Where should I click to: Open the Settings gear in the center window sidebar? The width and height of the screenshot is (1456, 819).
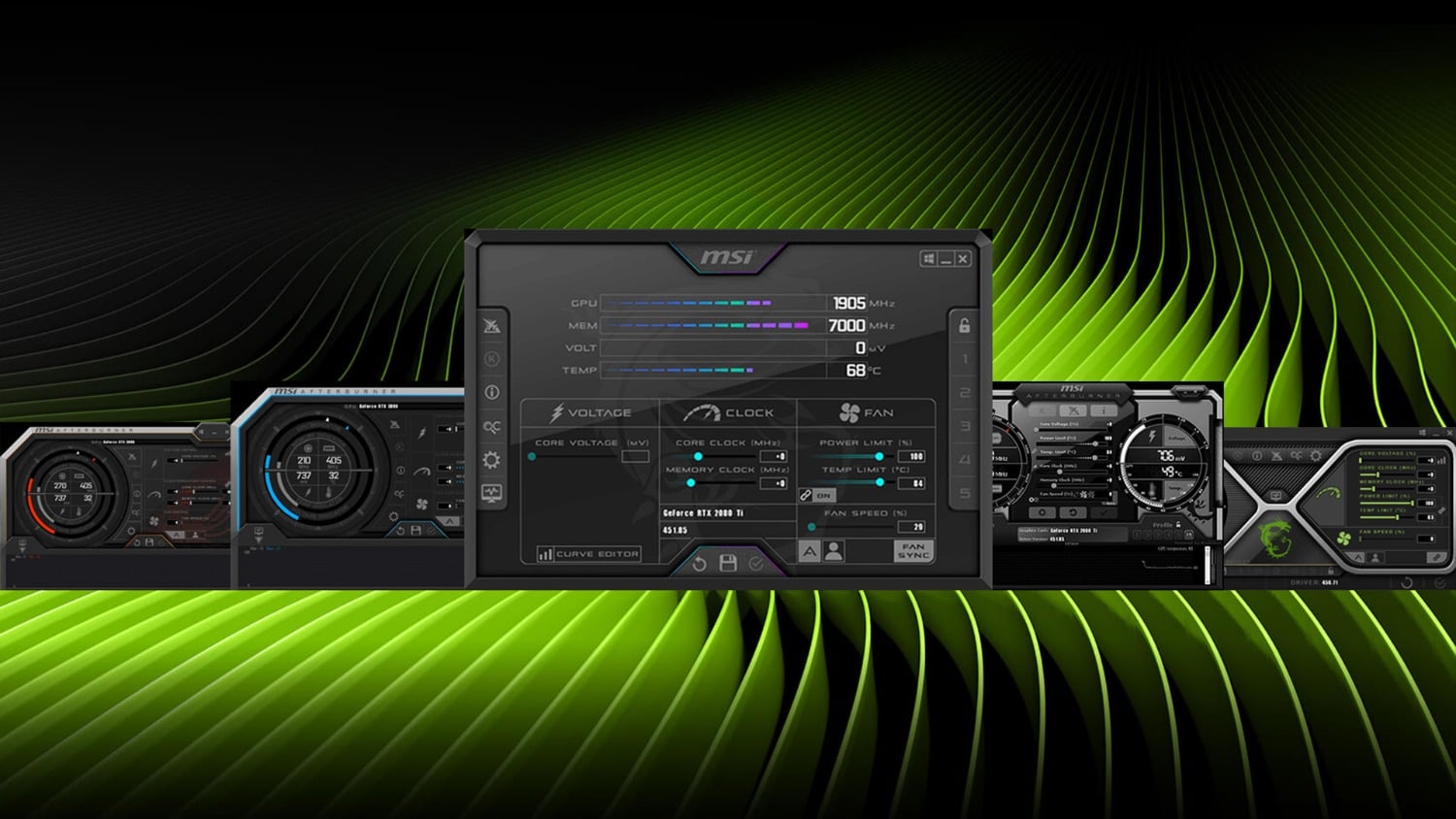[x=492, y=459]
